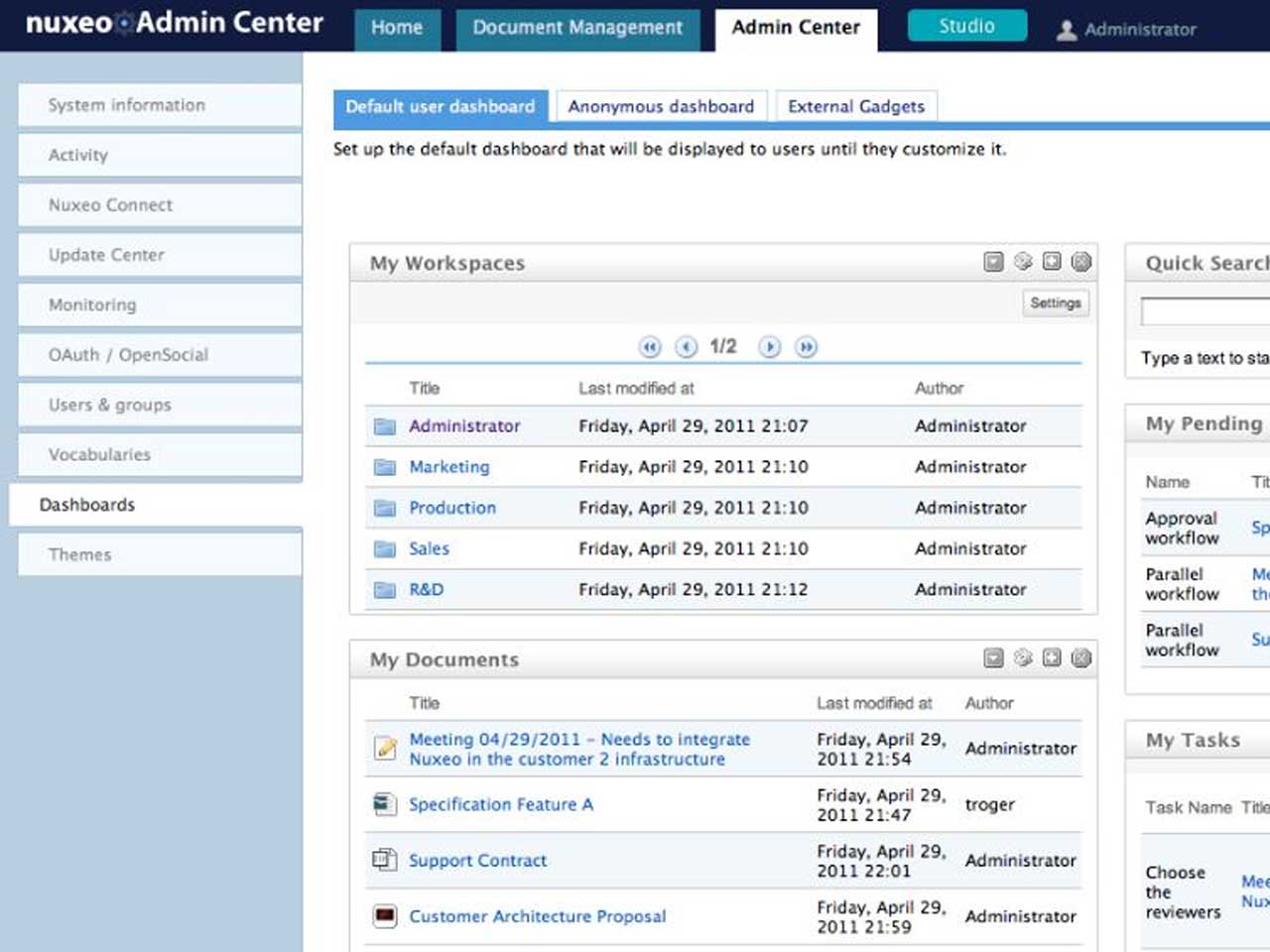1270x952 pixels.
Task: Open Customer Architecture Proposal document
Action: [538, 916]
